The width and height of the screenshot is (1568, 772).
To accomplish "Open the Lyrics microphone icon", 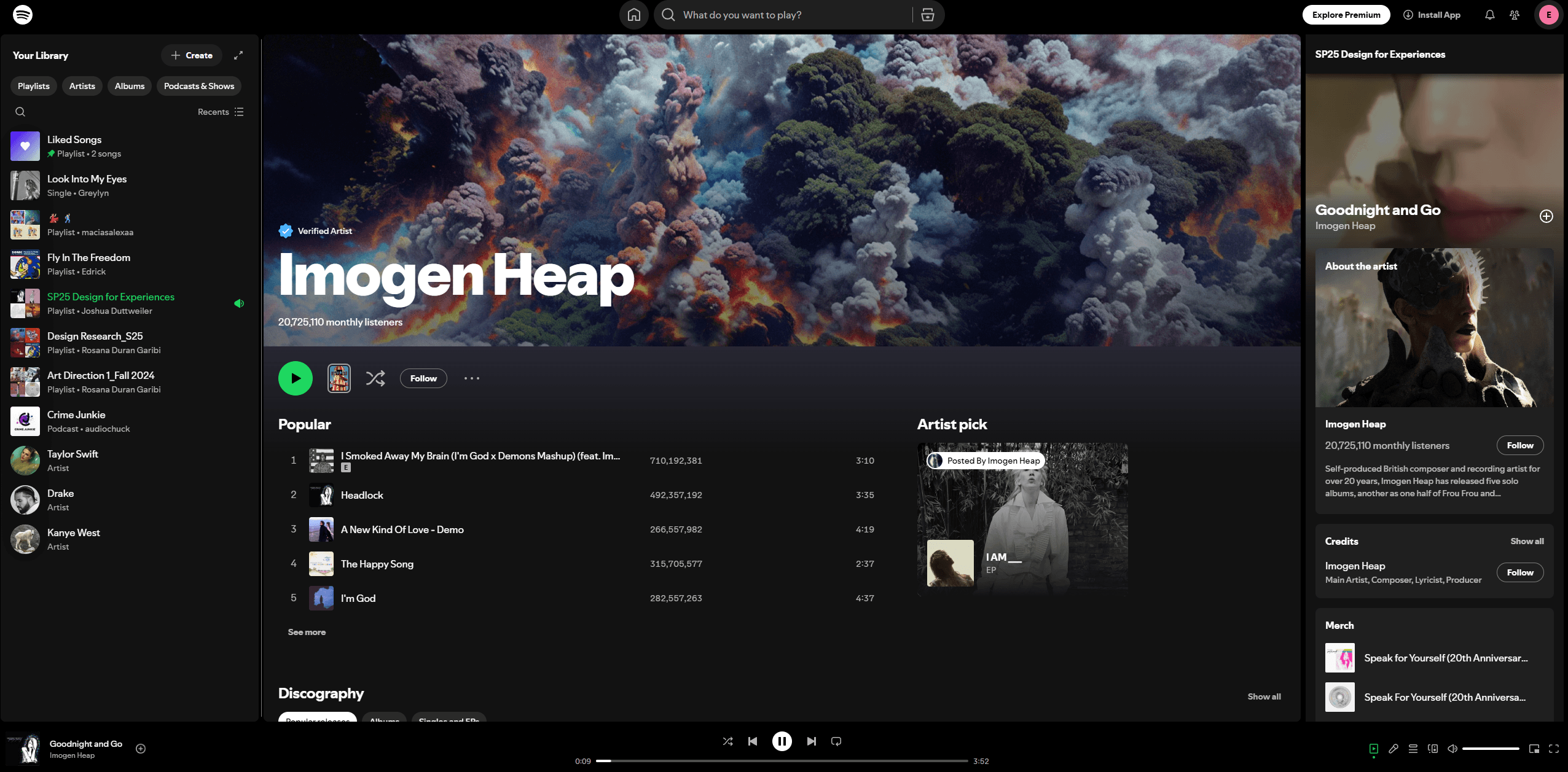I will pos(1394,749).
